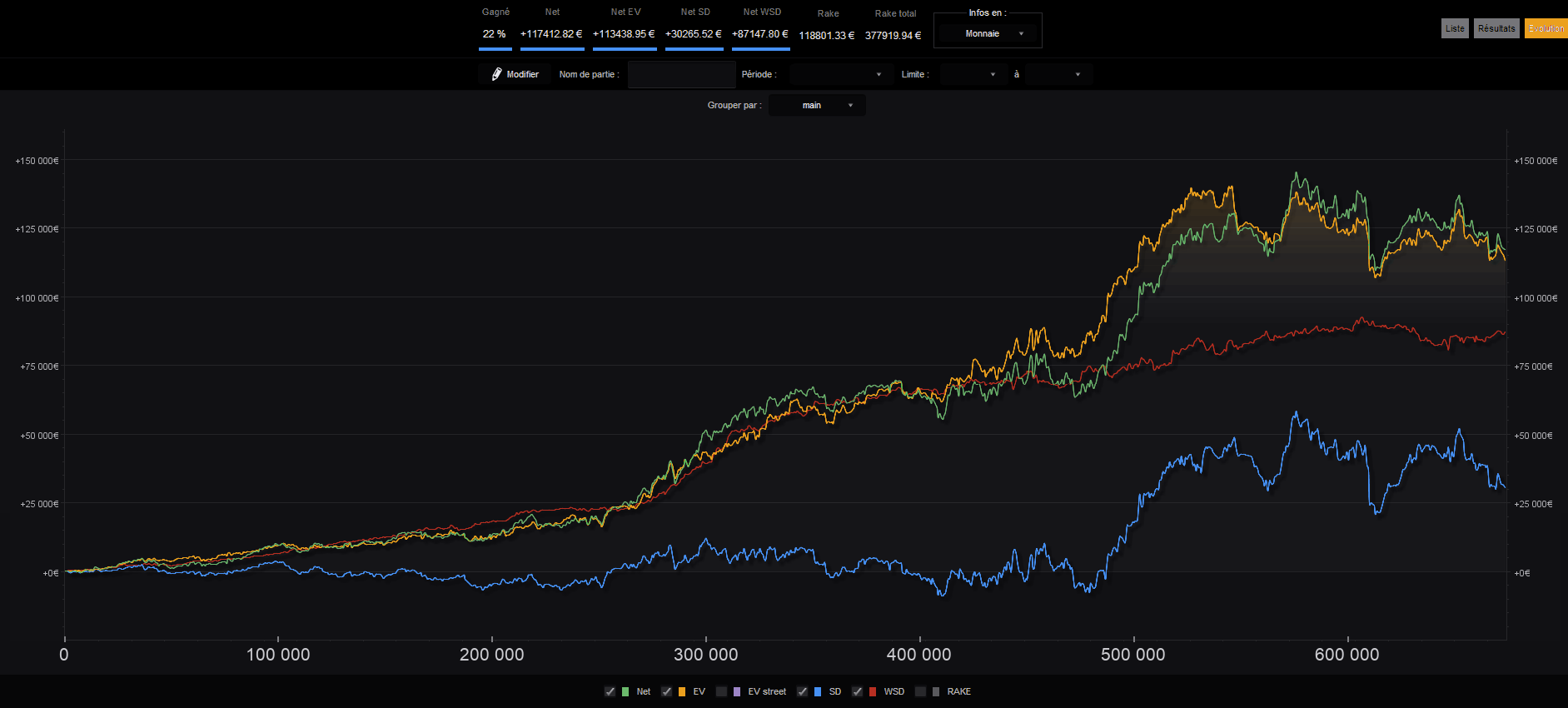The image size is (1568, 708).
Task: Open the Évolution tab
Action: tap(1546, 28)
